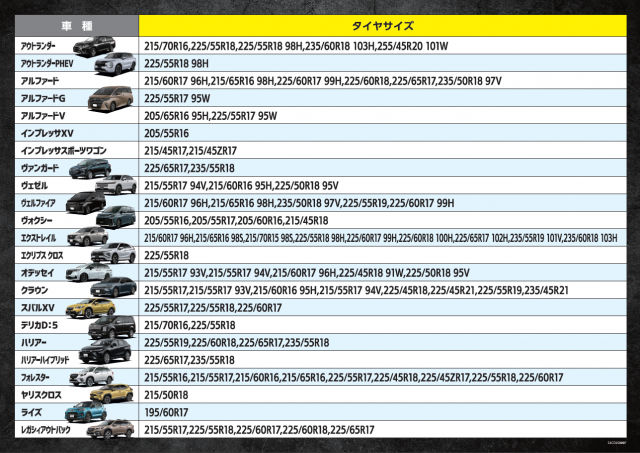
Task: Click the 205/55R16 tire size for インプレッサXV
Action: pyautogui.click(x=168, y=133)
